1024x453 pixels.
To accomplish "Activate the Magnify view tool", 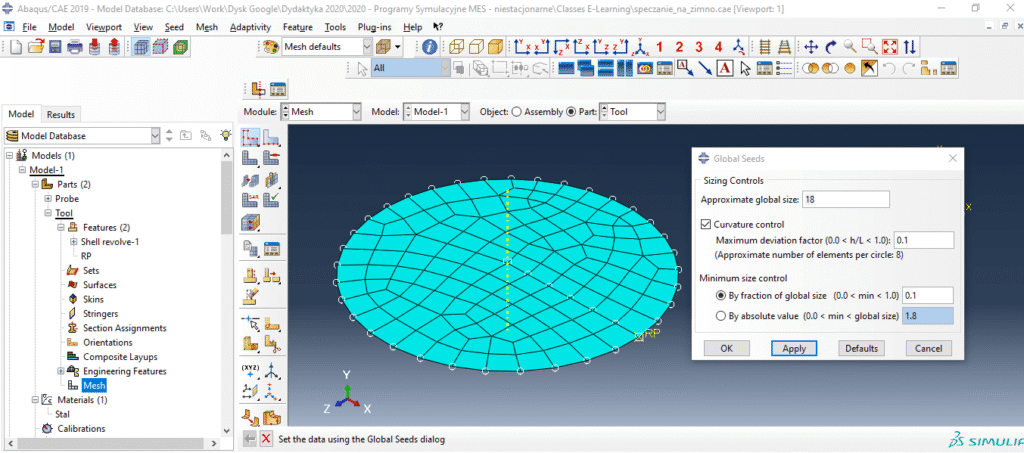I will pos(850,47).
